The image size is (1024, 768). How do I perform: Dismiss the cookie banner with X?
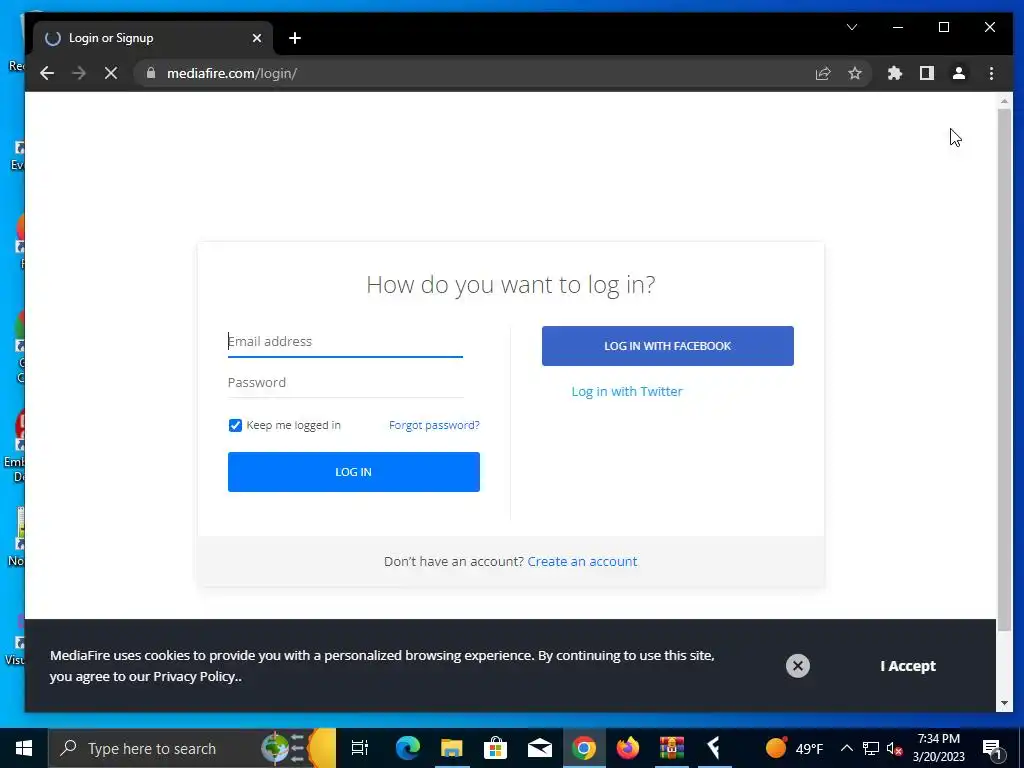point(797,665)
